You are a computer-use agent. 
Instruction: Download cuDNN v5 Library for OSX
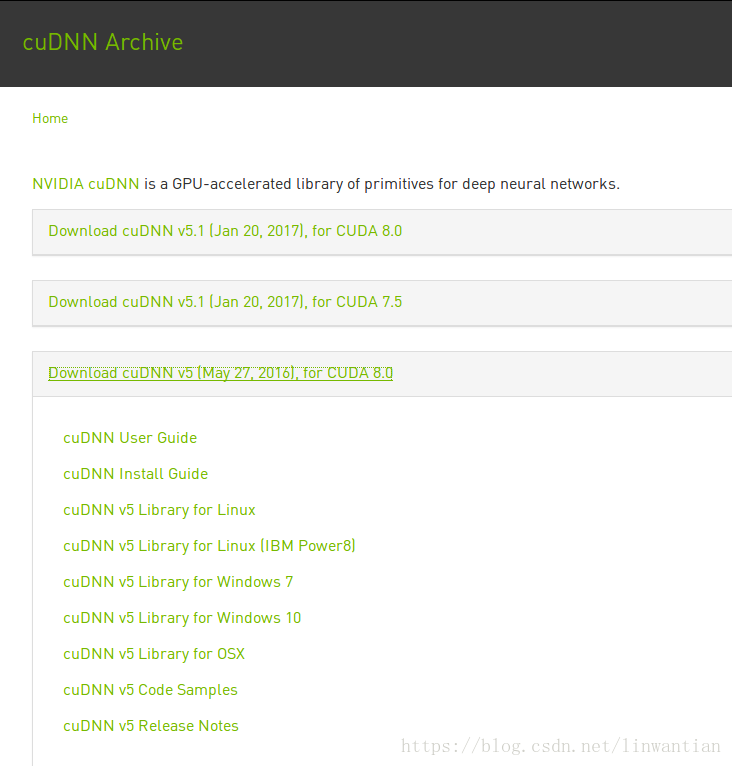pyautogui.click(x=154, y=654)
